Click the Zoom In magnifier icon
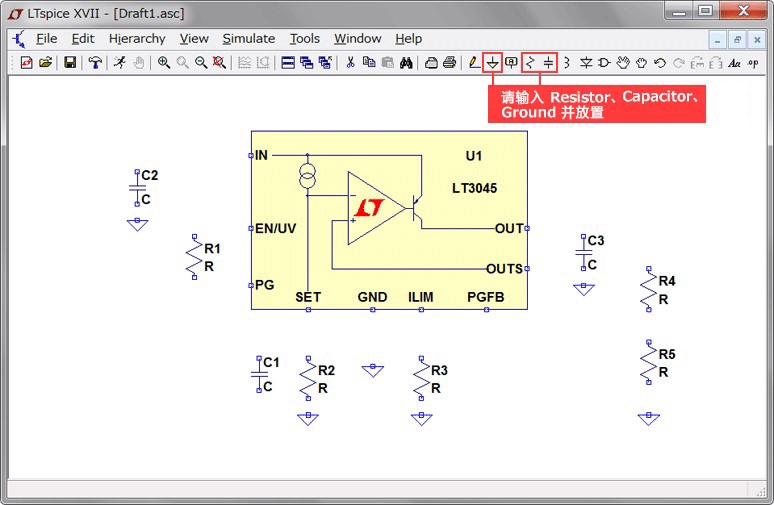The height and width of the screenshot is (505, 774). (164, 62)
